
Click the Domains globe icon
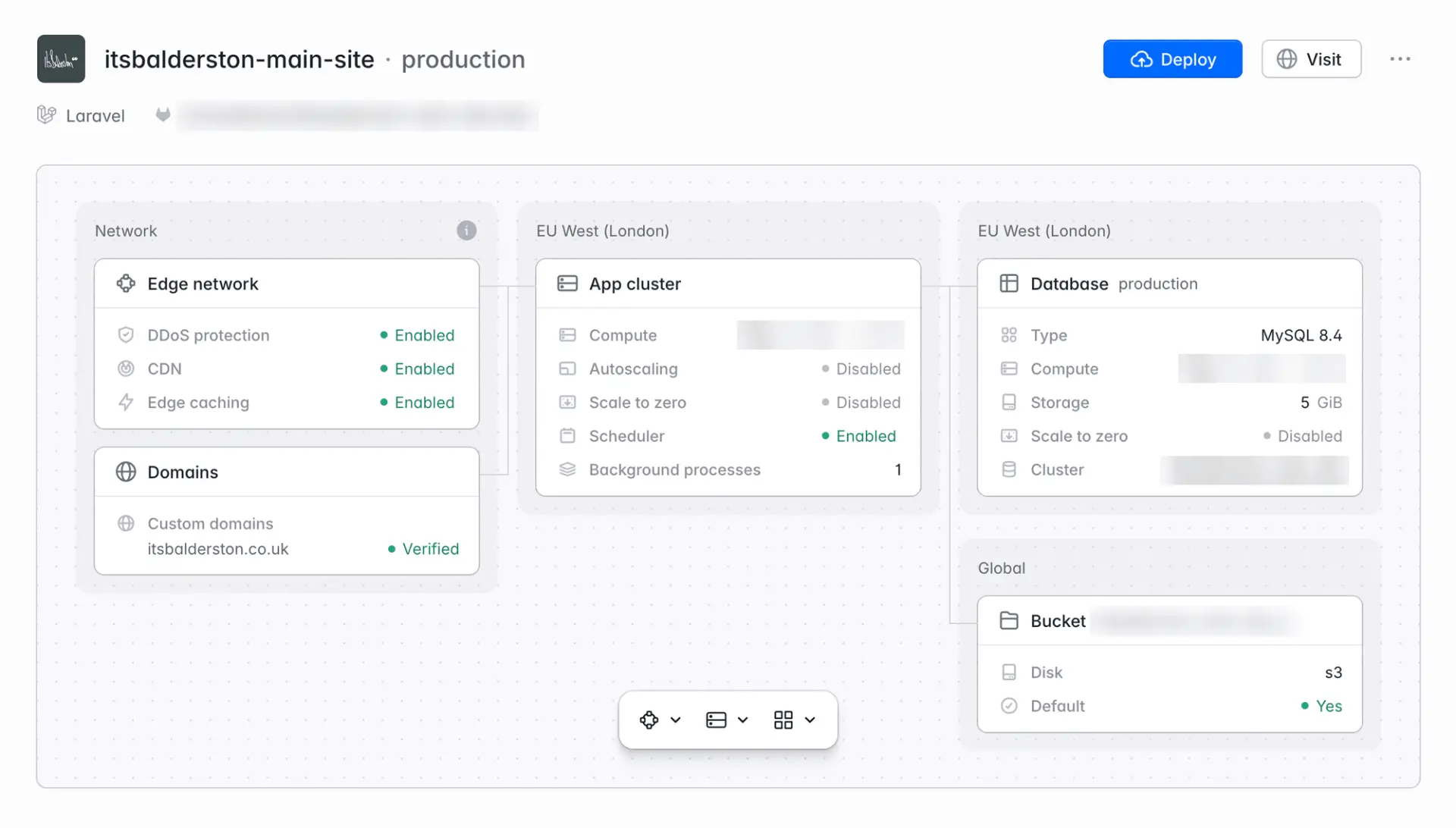pos(126,472)
